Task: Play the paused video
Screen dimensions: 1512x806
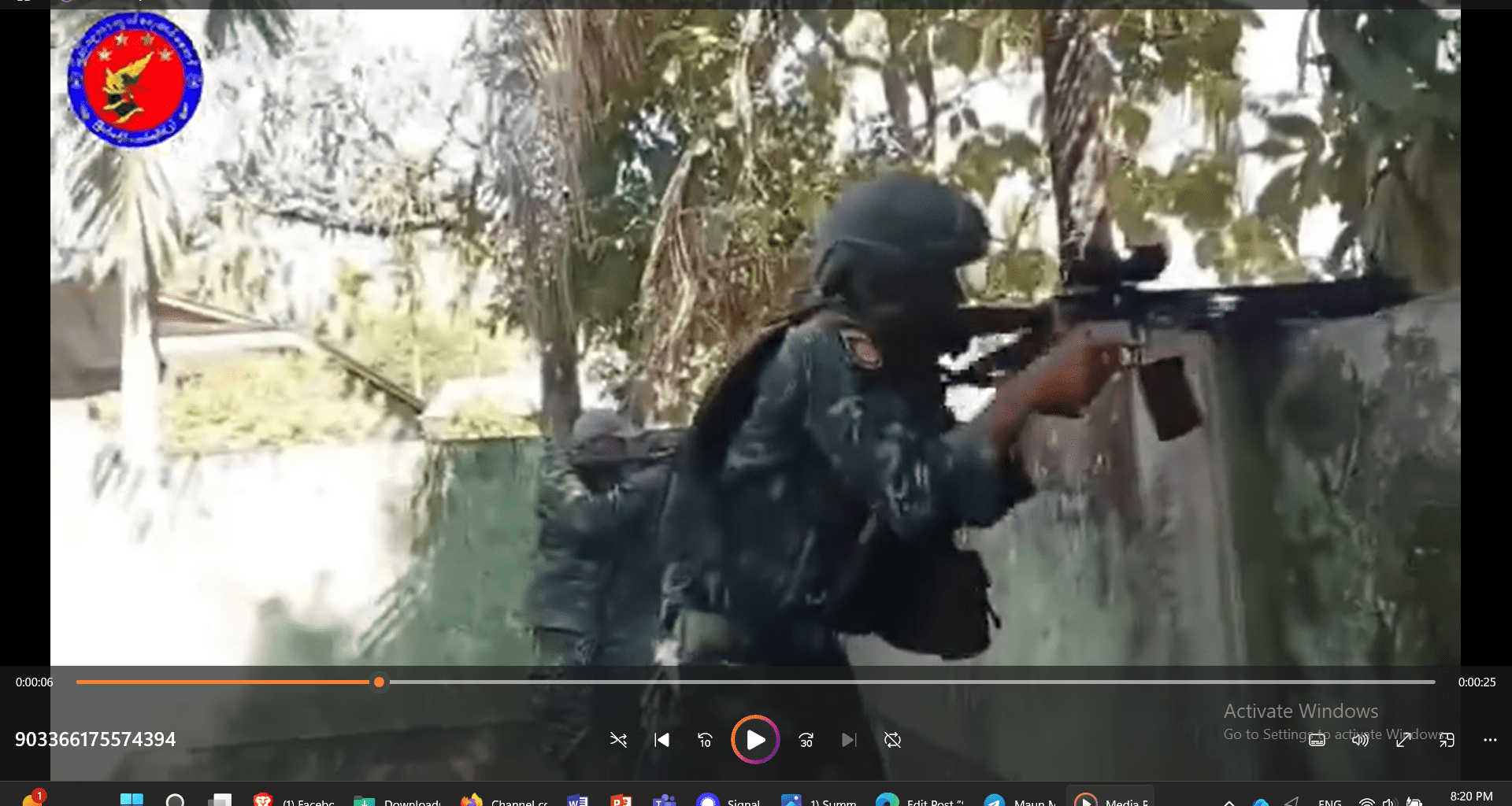Action: [754, 740]
